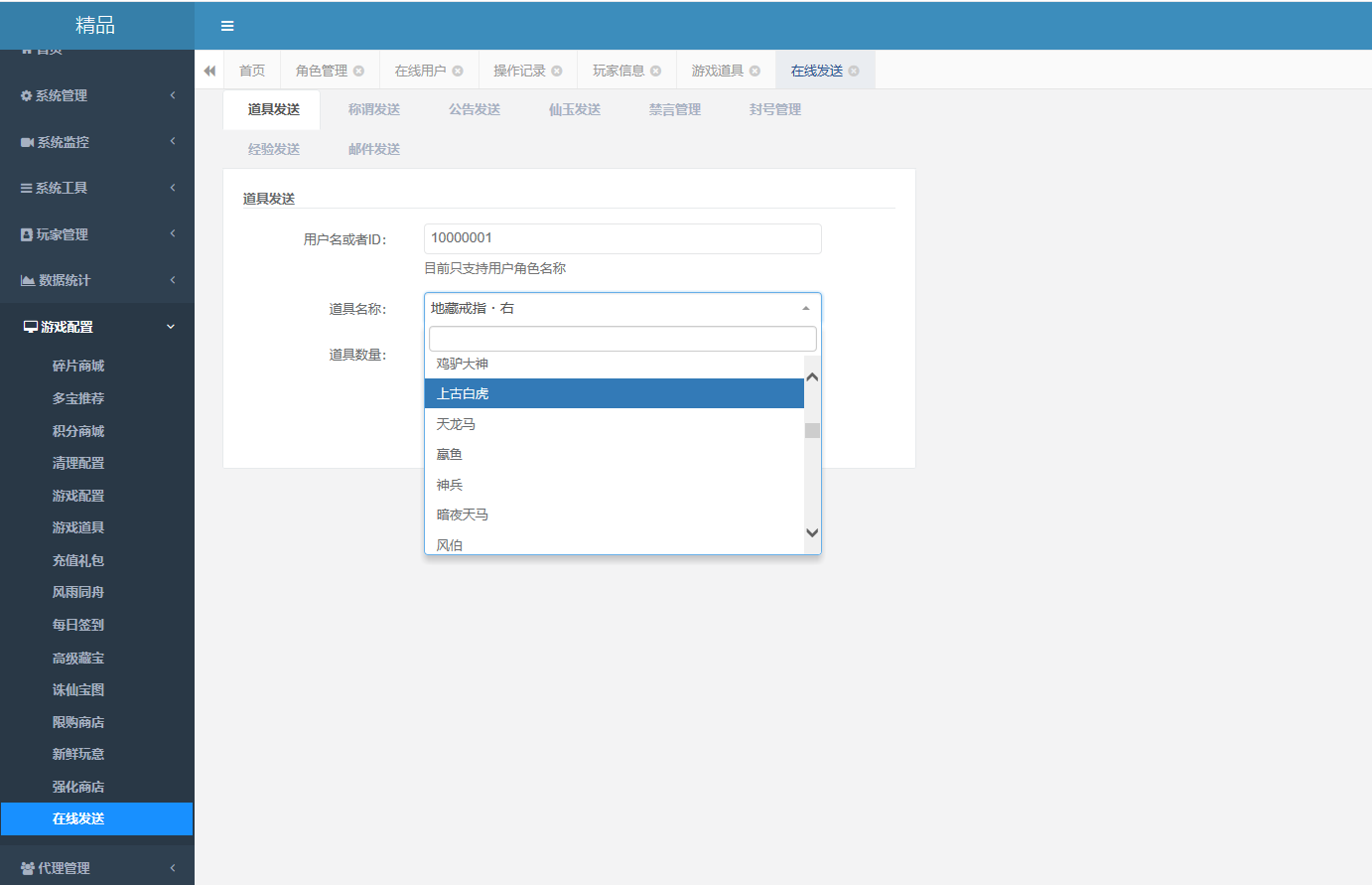The height and width of the screenshot is (885, 1372).
Task: Switch to the 仙玉发送 tab
Action: click(x=574, y=109)
